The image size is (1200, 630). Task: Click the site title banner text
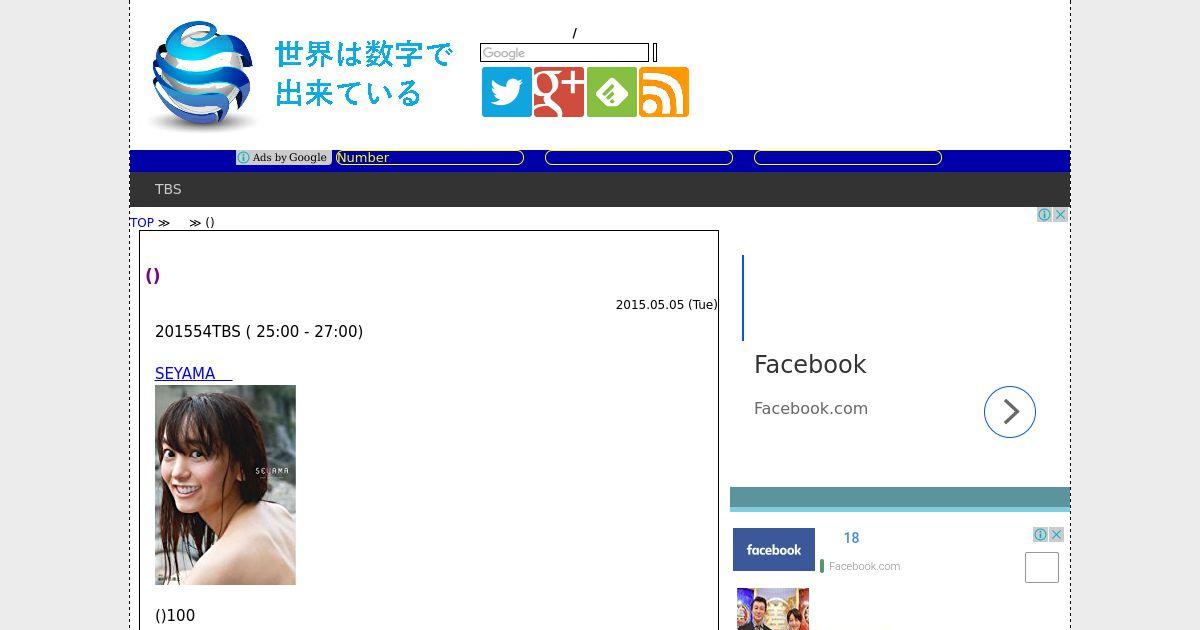(x=364, y=74)
